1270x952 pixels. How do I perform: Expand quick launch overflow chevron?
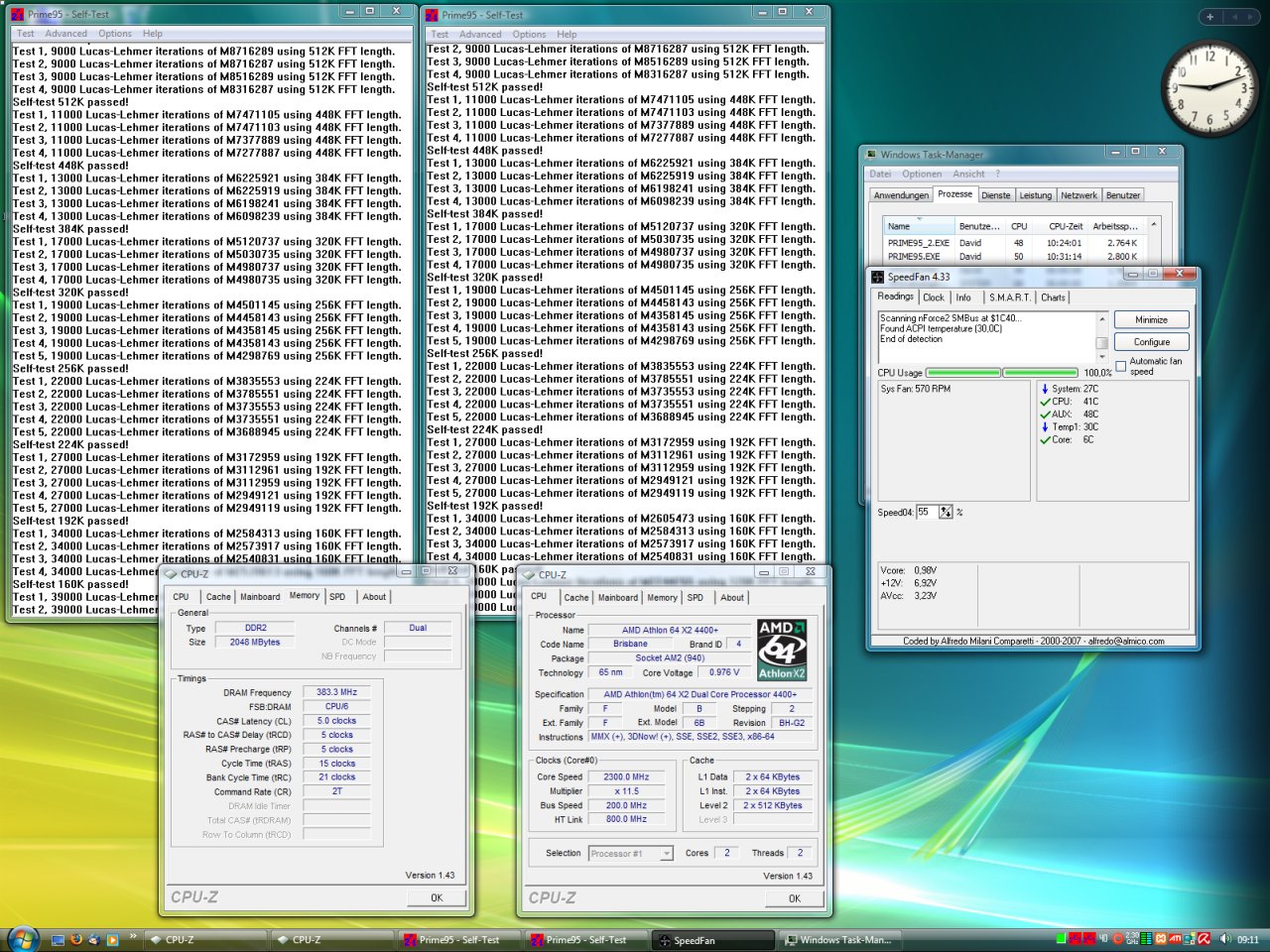133,935
